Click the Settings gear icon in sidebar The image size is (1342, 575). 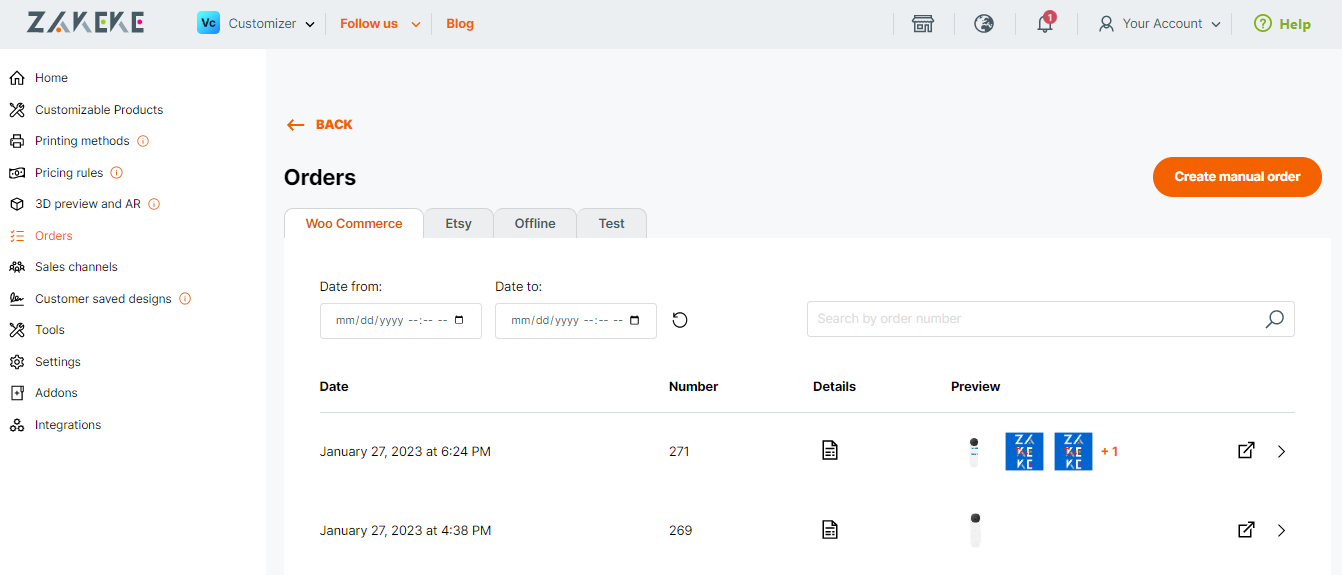pyautogui.click(x=17, y=362)
